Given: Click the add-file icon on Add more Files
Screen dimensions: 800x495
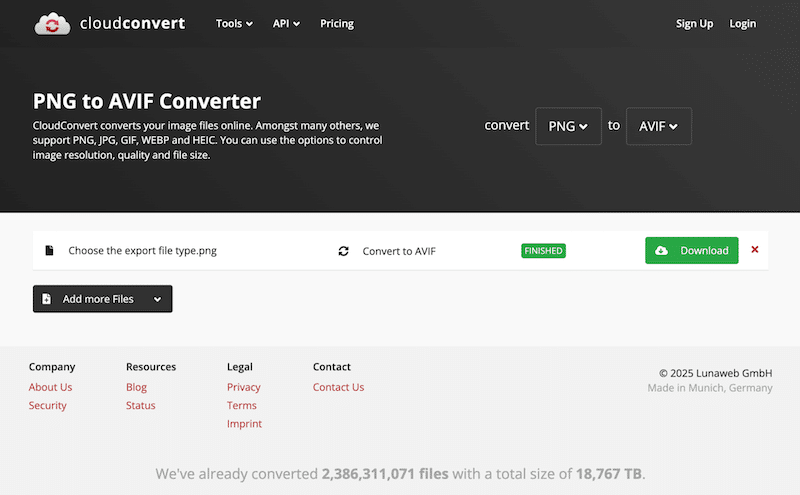Looking at the screenshot, I should [46, 299].
